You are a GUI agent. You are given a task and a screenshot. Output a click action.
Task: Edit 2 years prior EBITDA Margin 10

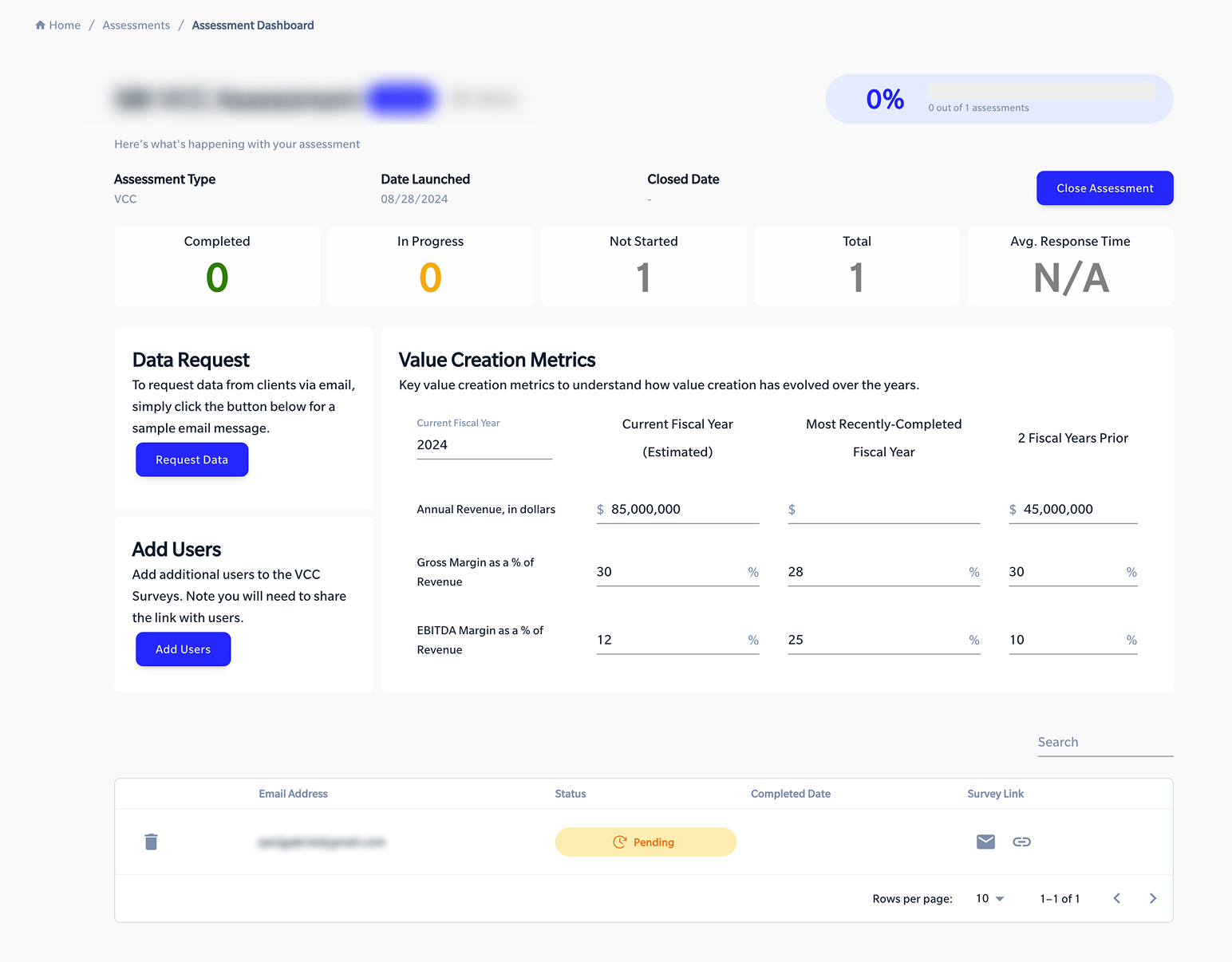point(1072,640)
